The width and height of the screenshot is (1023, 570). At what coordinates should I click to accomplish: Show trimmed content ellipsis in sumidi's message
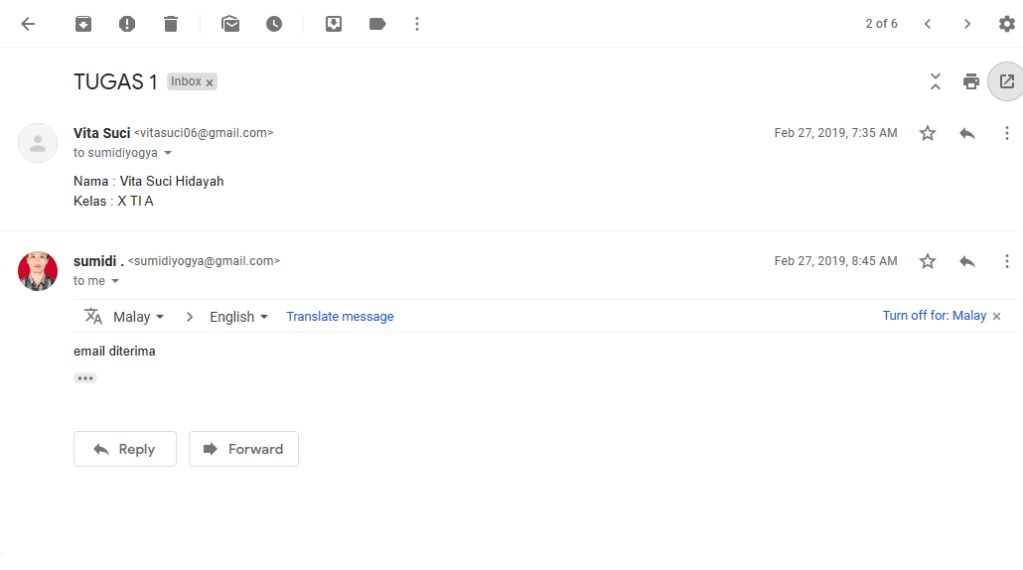pos(85,378)
